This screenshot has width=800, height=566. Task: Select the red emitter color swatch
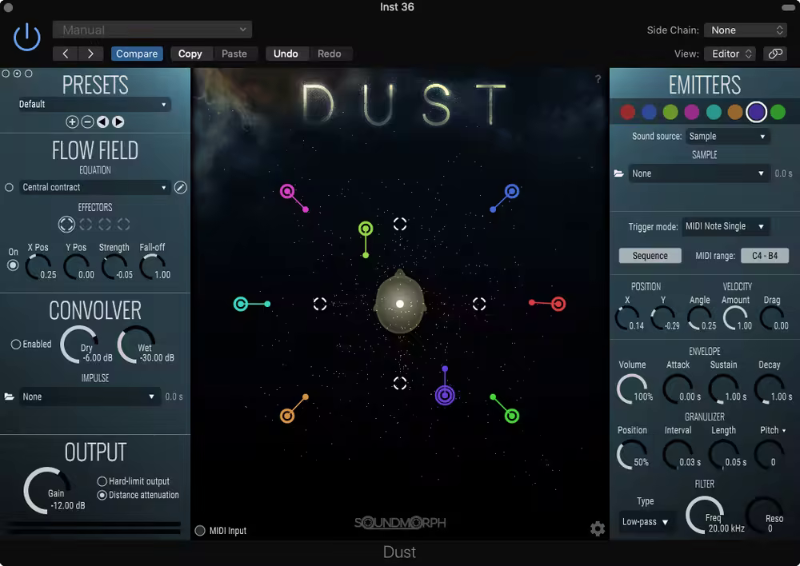point(627,112)
